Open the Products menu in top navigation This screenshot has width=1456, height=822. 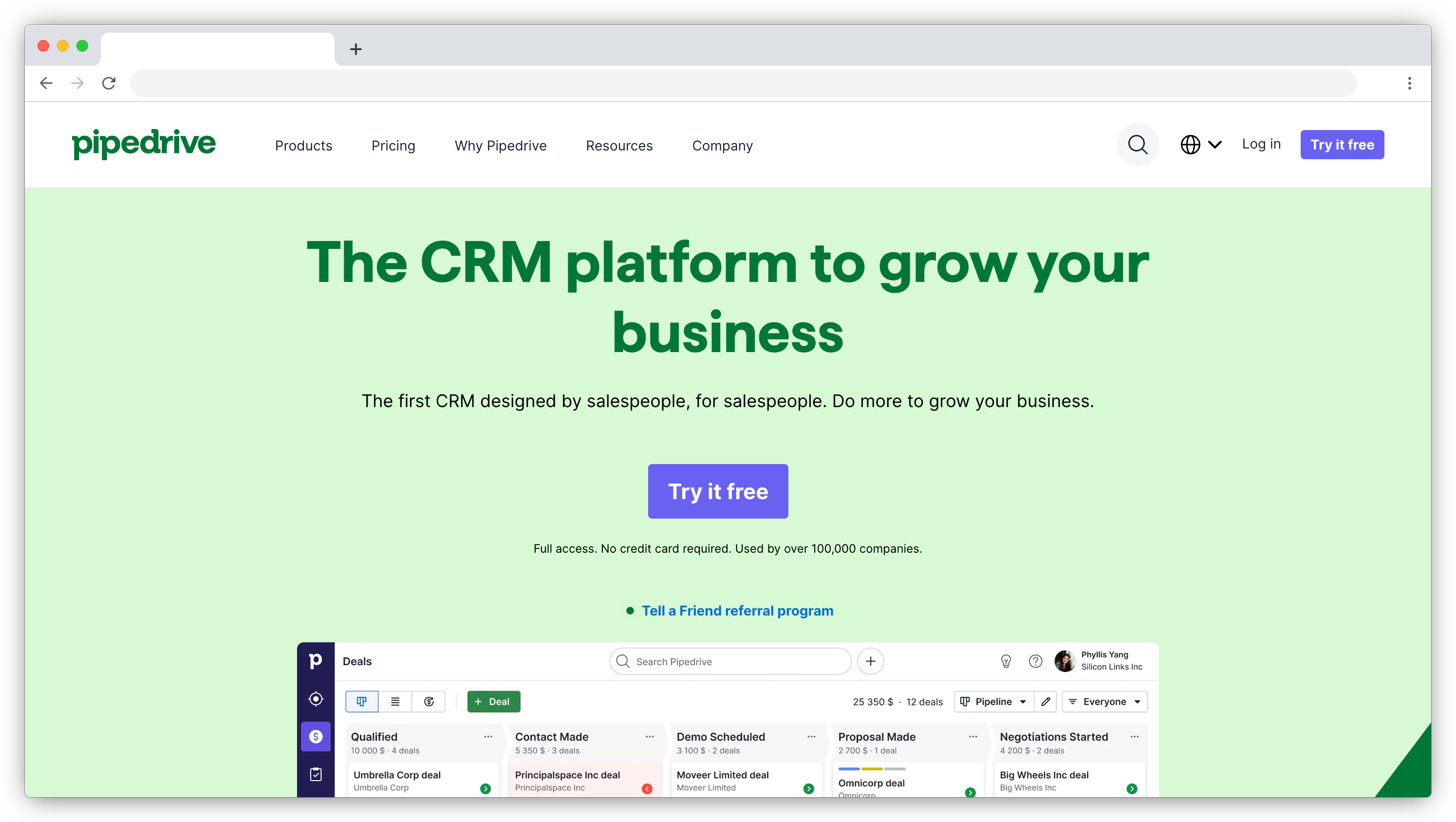point(303,145)
